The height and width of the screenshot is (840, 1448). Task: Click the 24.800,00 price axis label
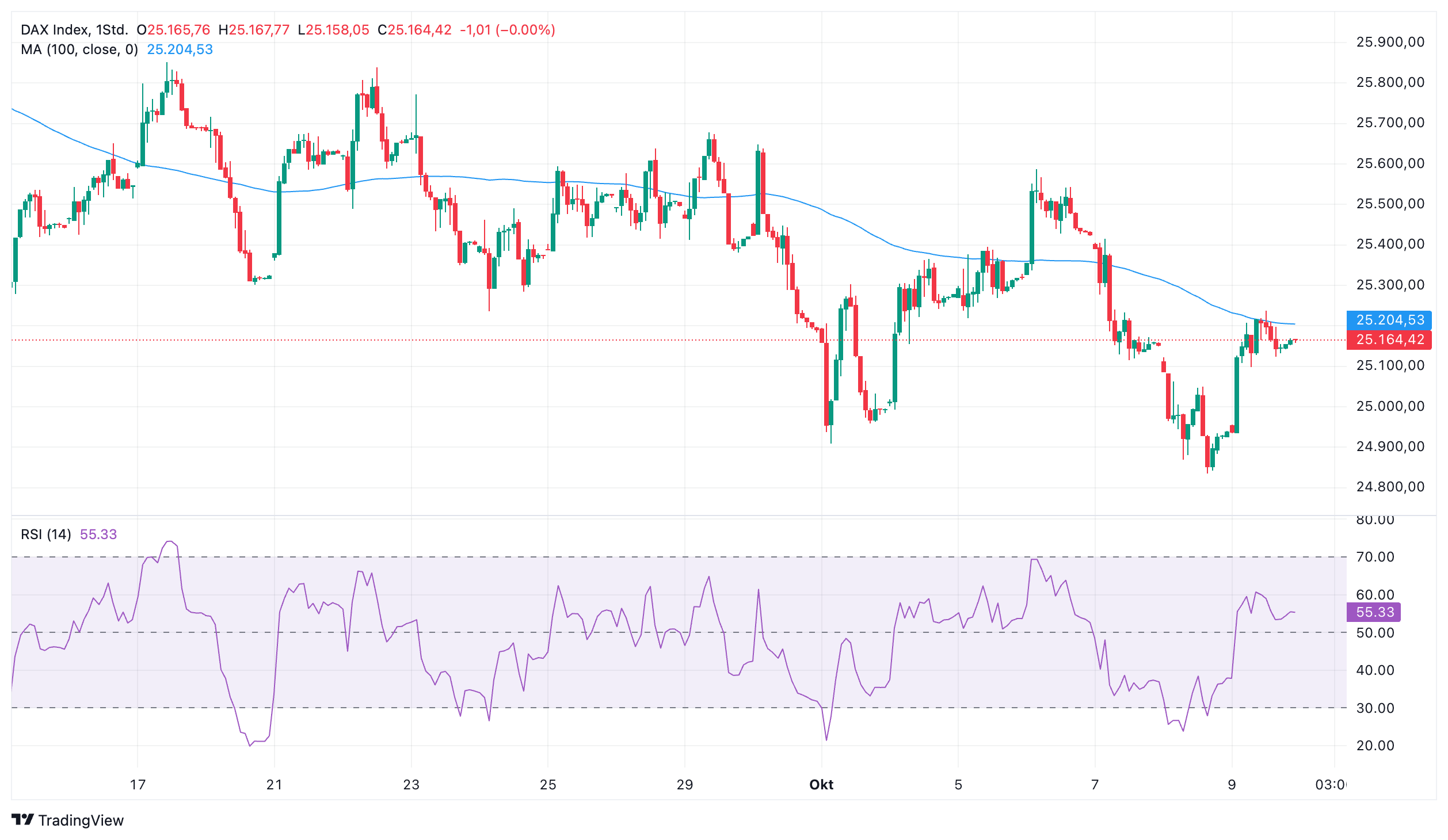[1390, 487]
